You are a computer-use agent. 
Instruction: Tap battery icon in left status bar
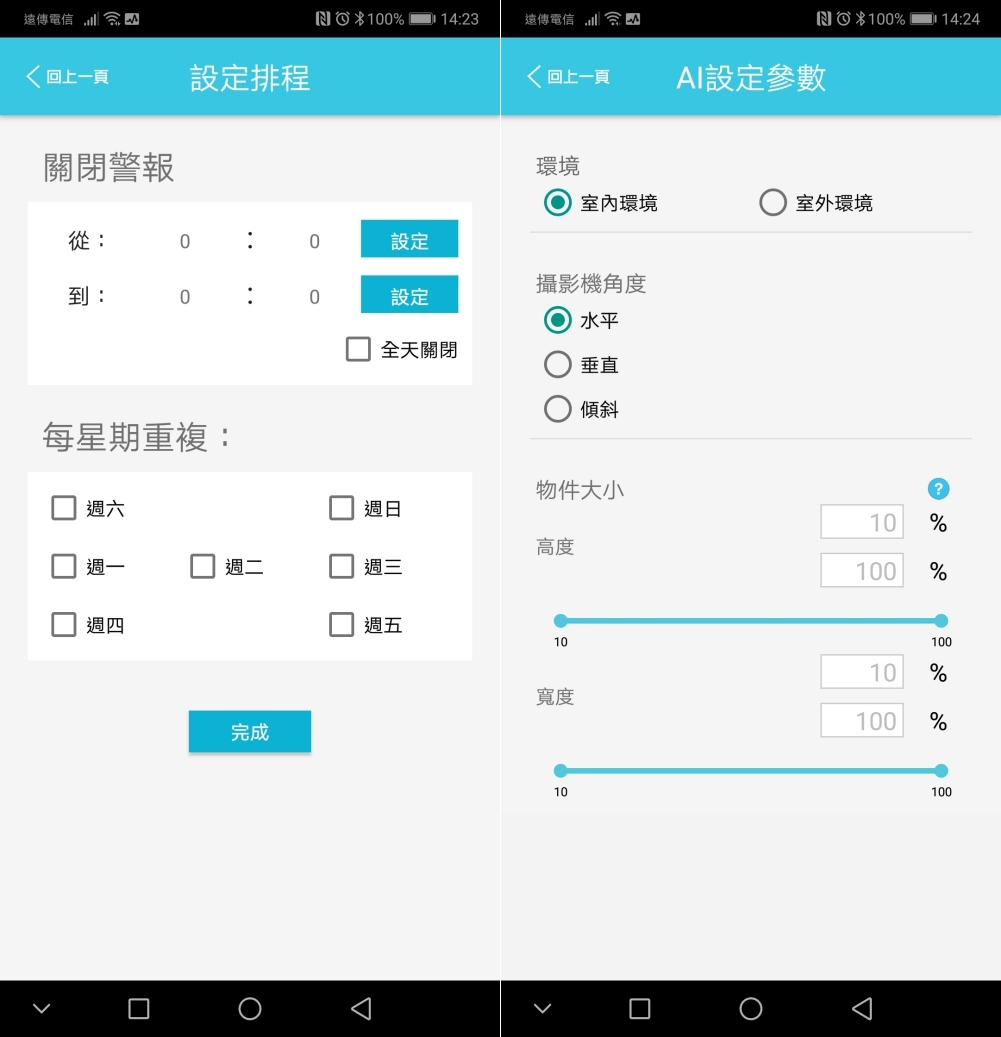pos(422,19)
